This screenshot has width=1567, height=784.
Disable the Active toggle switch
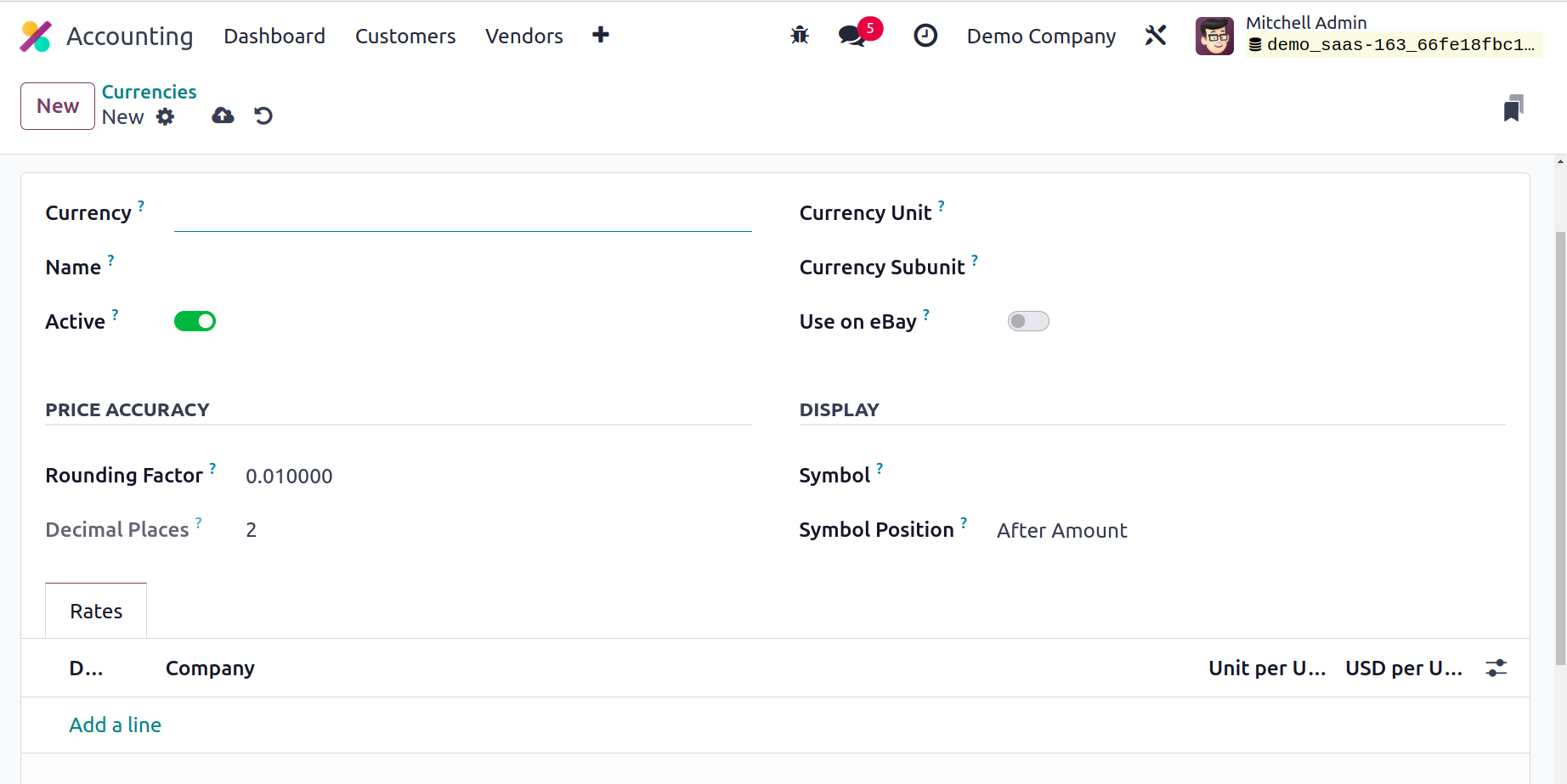pos(195,321)
